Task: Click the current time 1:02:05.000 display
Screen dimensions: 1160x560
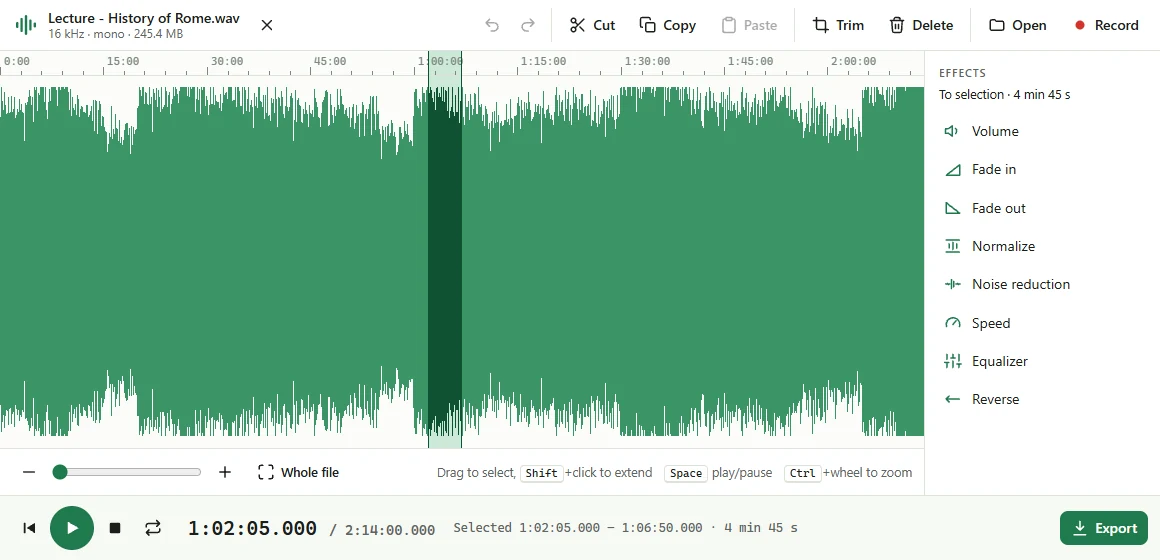Action: (252, 528)
